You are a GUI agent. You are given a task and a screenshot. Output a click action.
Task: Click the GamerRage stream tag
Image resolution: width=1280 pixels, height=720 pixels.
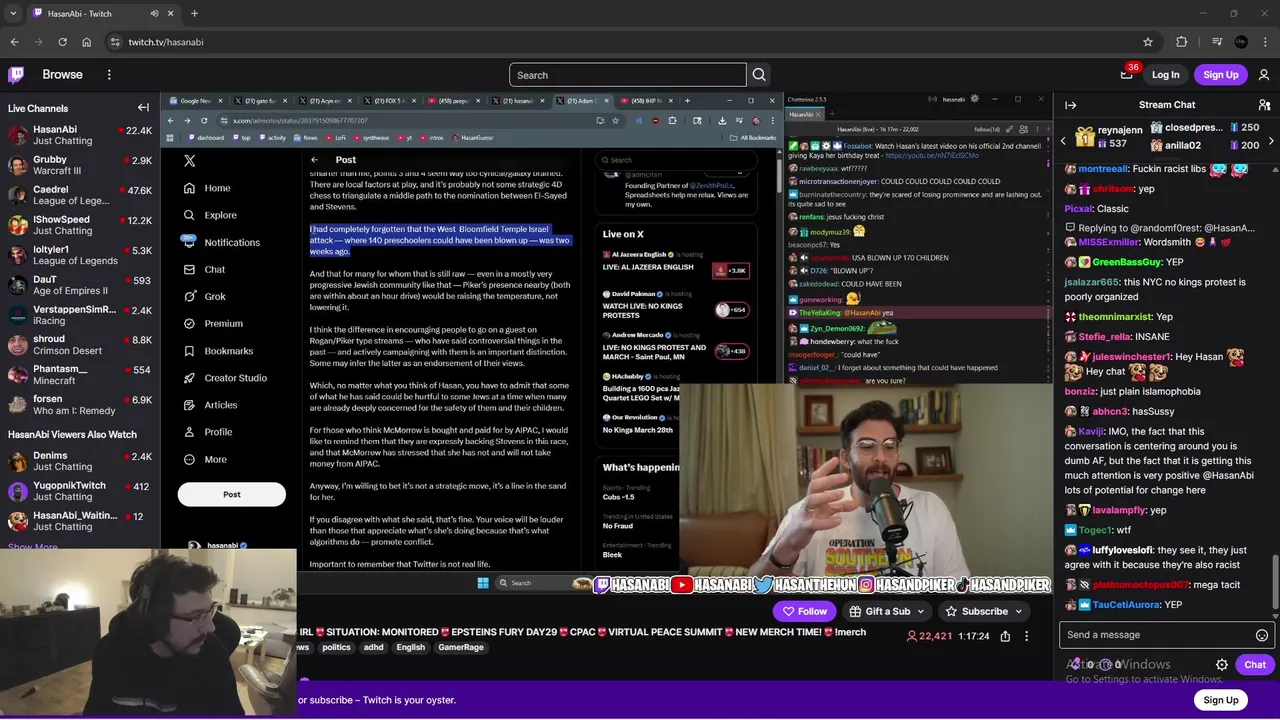tap(461, 647)
